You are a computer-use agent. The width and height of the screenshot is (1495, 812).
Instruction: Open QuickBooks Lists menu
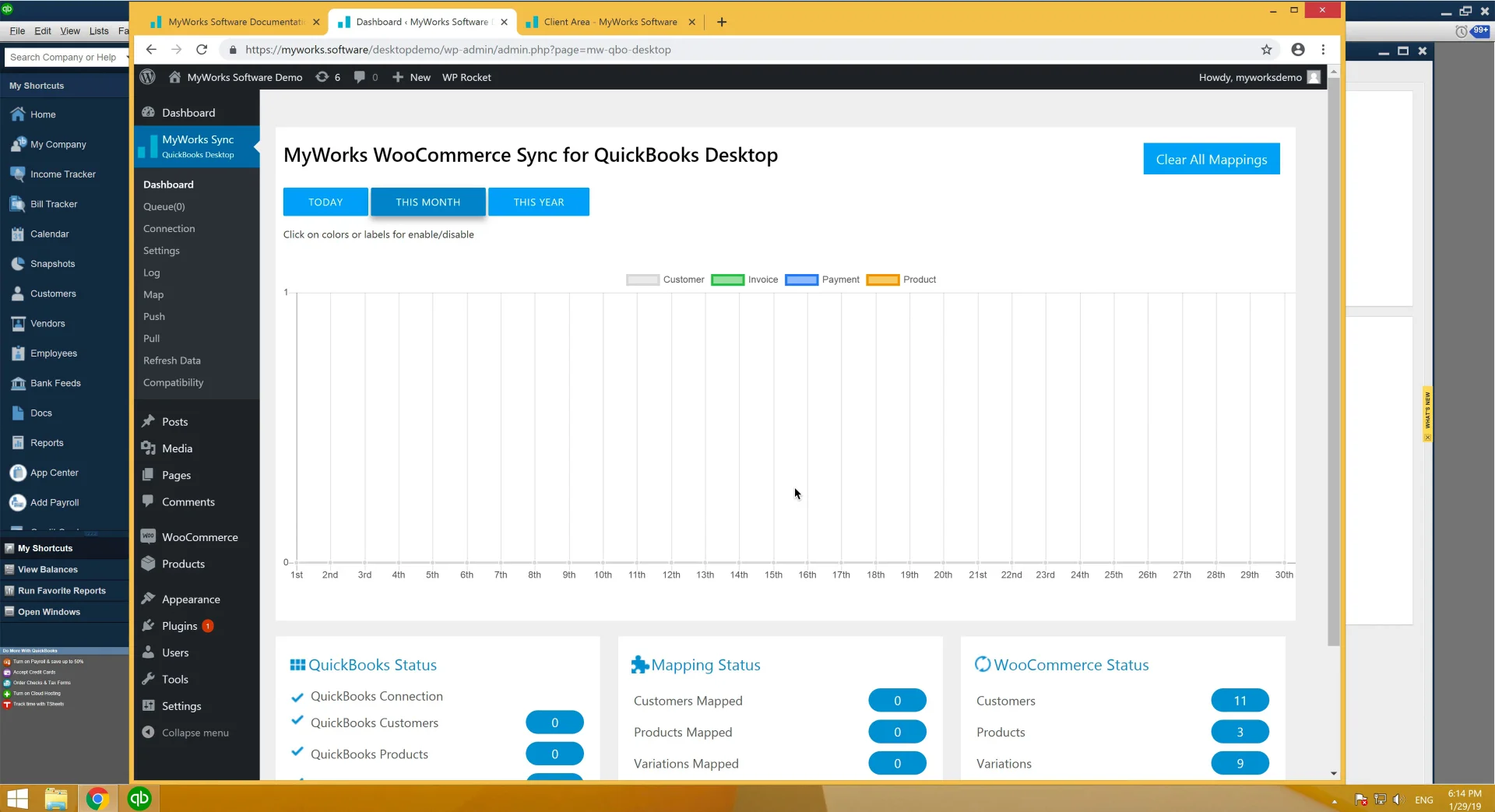[99, 31]
